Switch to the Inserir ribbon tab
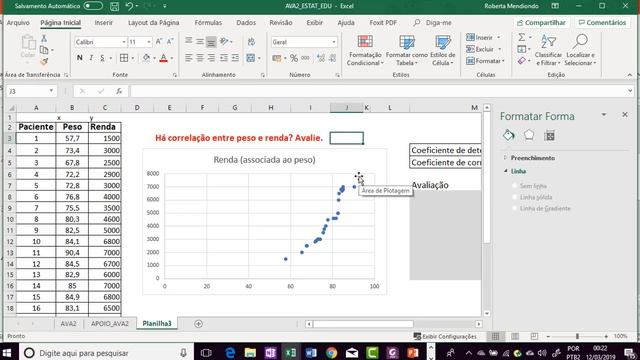640x360 pixels. pyautogui.click(x=104, y=23)
